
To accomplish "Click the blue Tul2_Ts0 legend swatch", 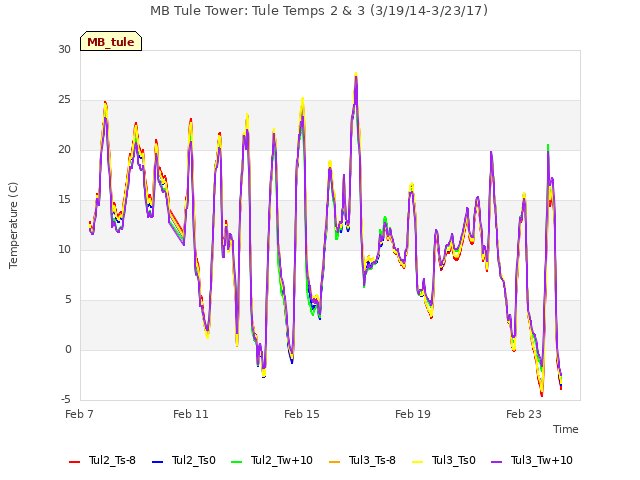I will 157,462.
